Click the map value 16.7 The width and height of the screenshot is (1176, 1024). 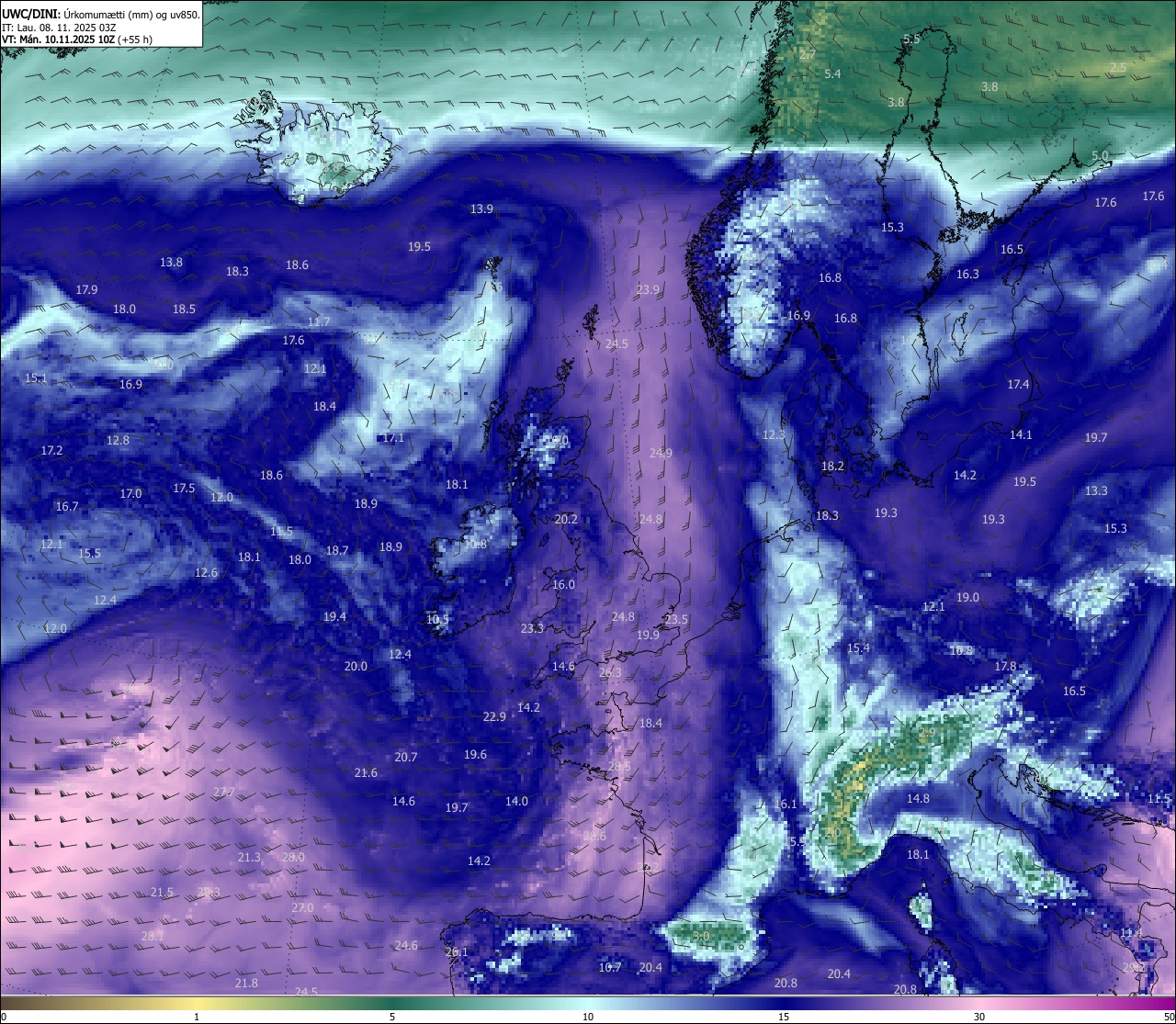point(66,506)
